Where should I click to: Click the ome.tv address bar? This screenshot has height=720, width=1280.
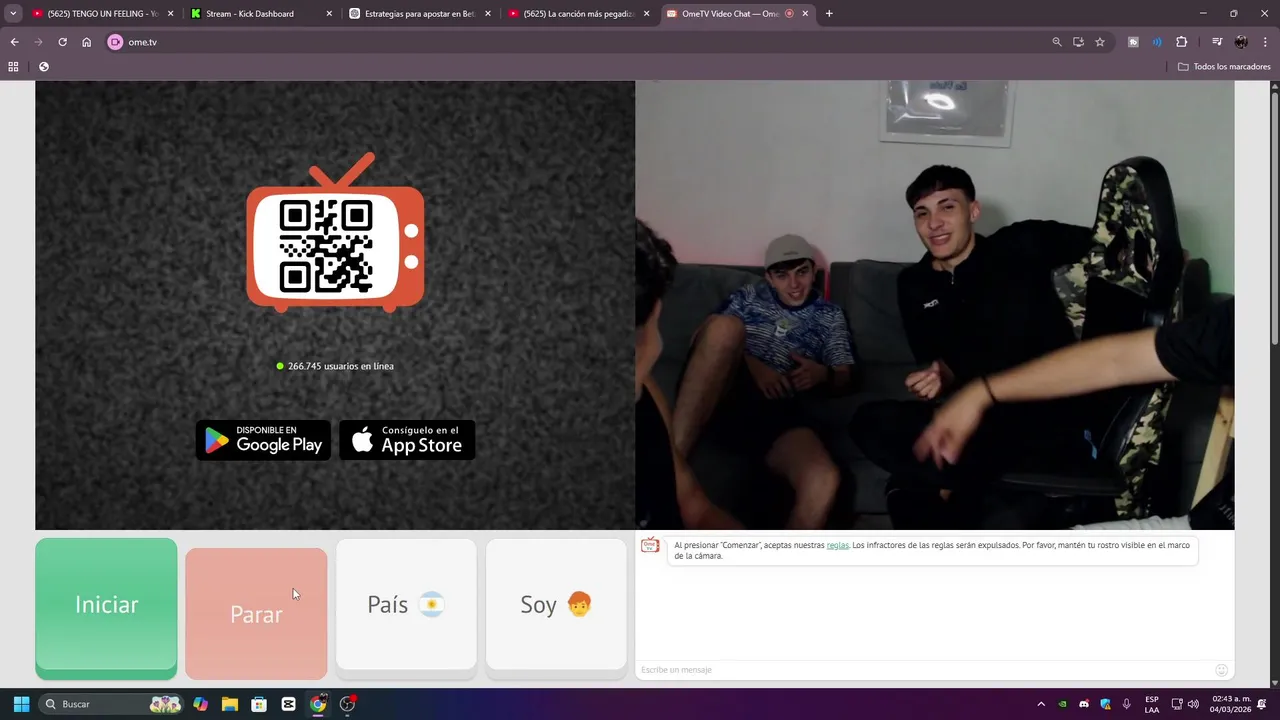coord(580,42)
